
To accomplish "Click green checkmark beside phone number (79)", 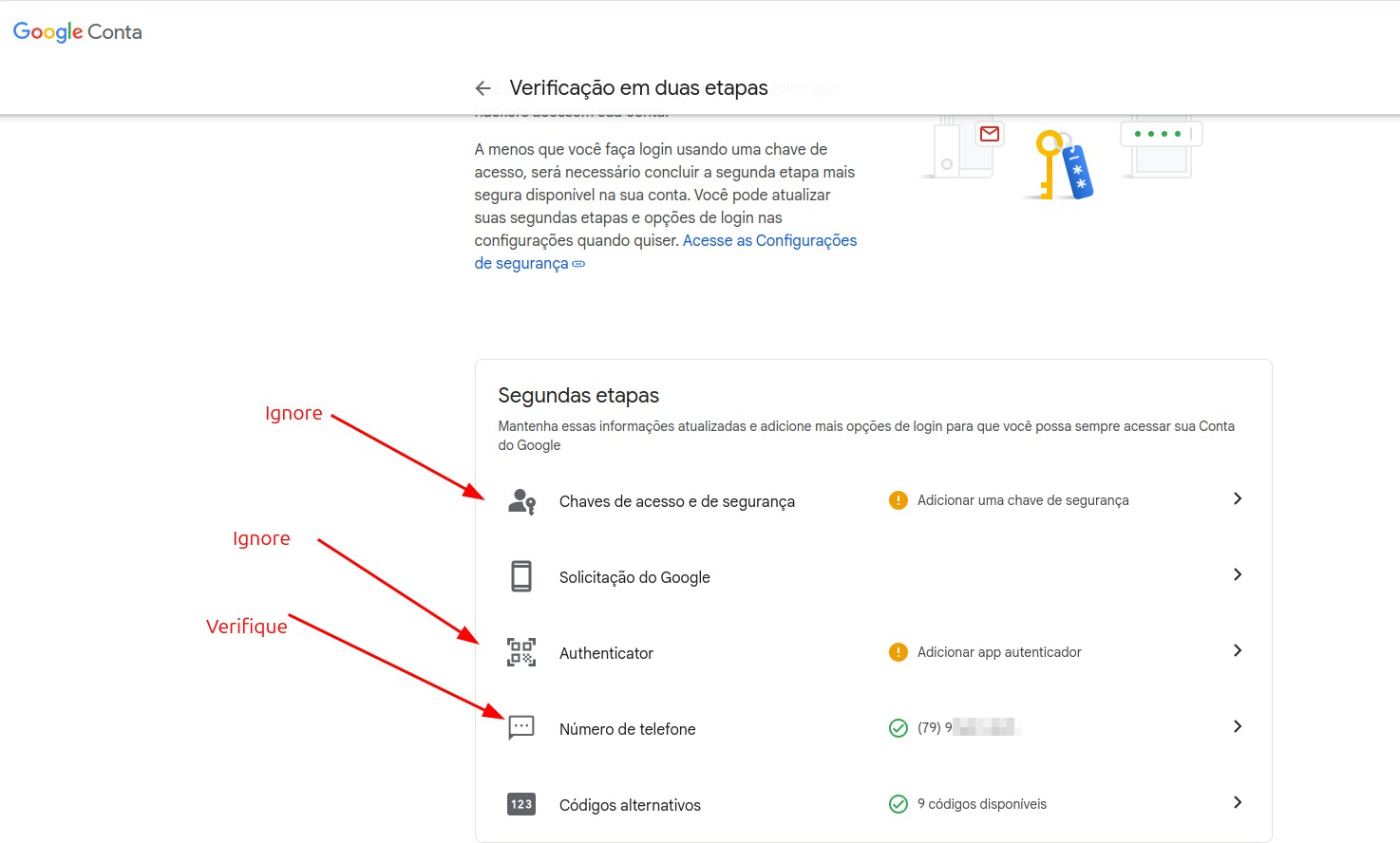I will [898, 728].
